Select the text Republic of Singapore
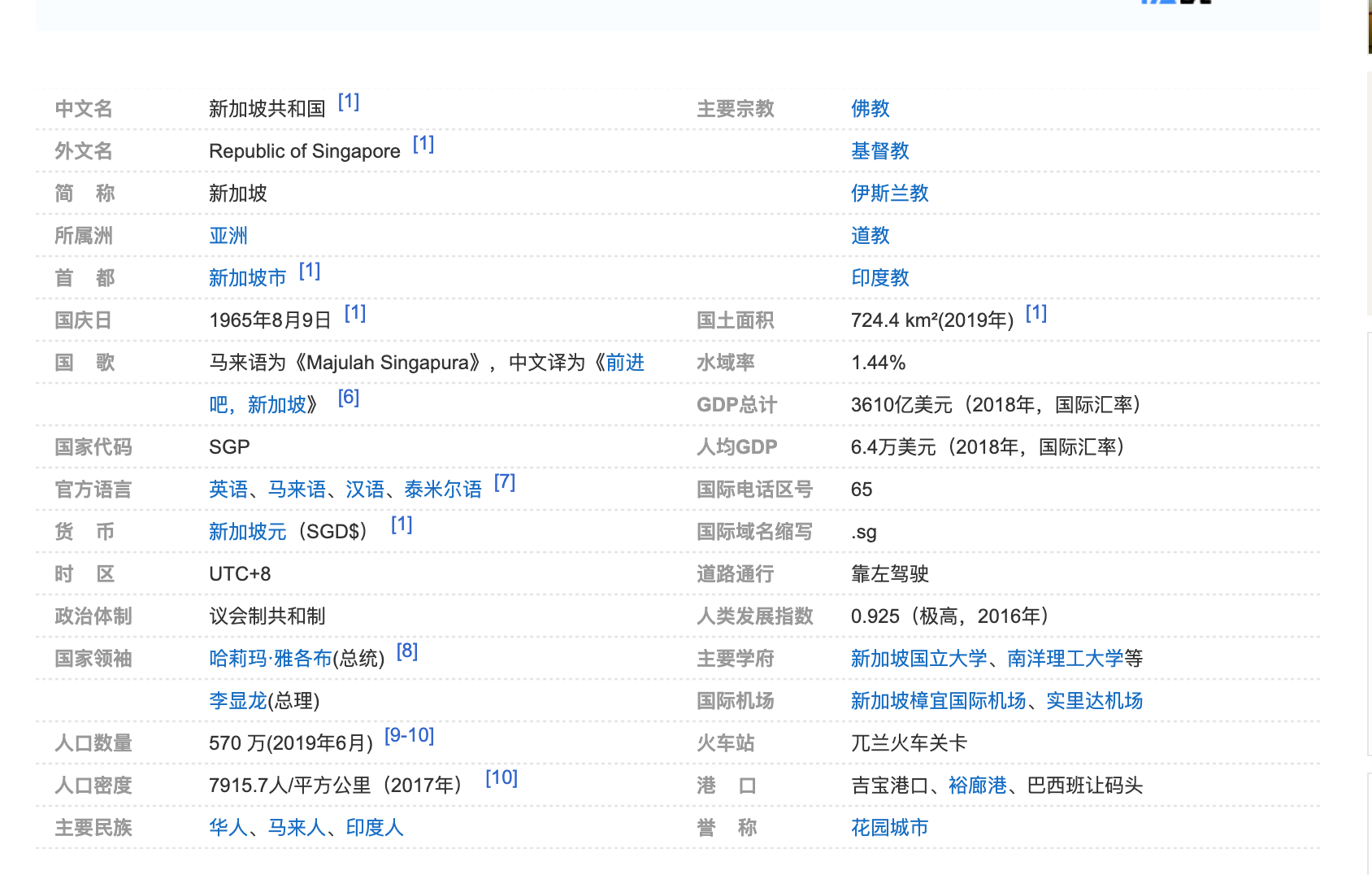The height and width of the screenshot is (875, 1372). point(305,151)
